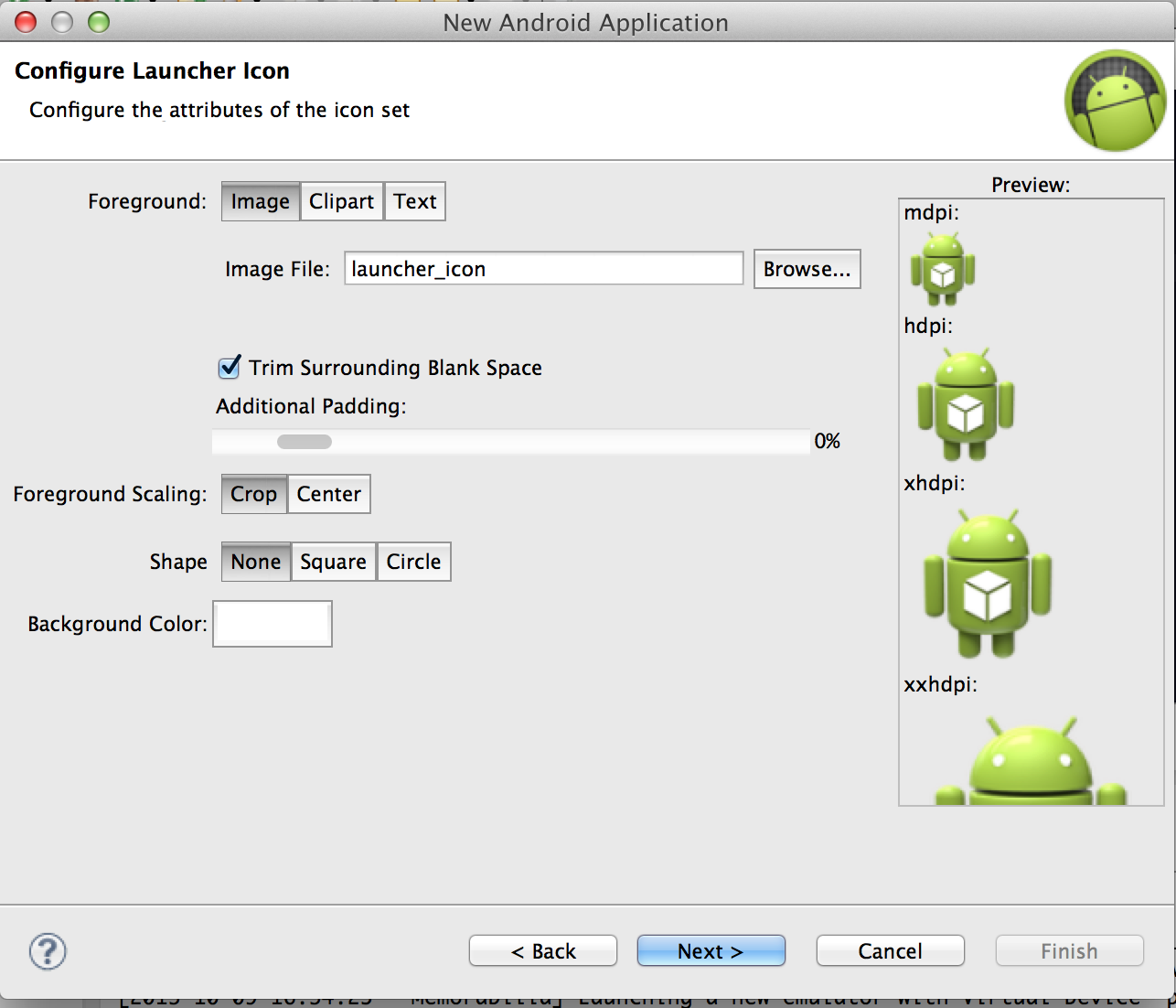The width and height of the screenshot is (1176, 1008).
Task: Open the Background Color swatch
Action: 273,624
